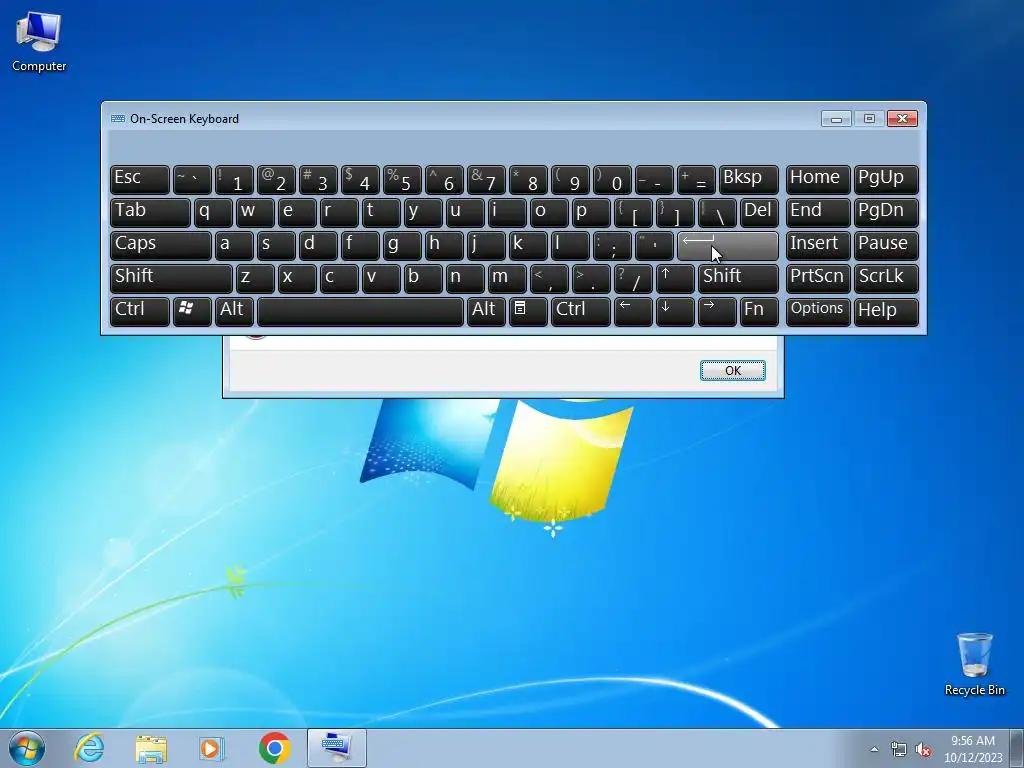This screenshot has width=1024, height=768.
Task: Open keyboard Options key
Action: pos(818,310)
